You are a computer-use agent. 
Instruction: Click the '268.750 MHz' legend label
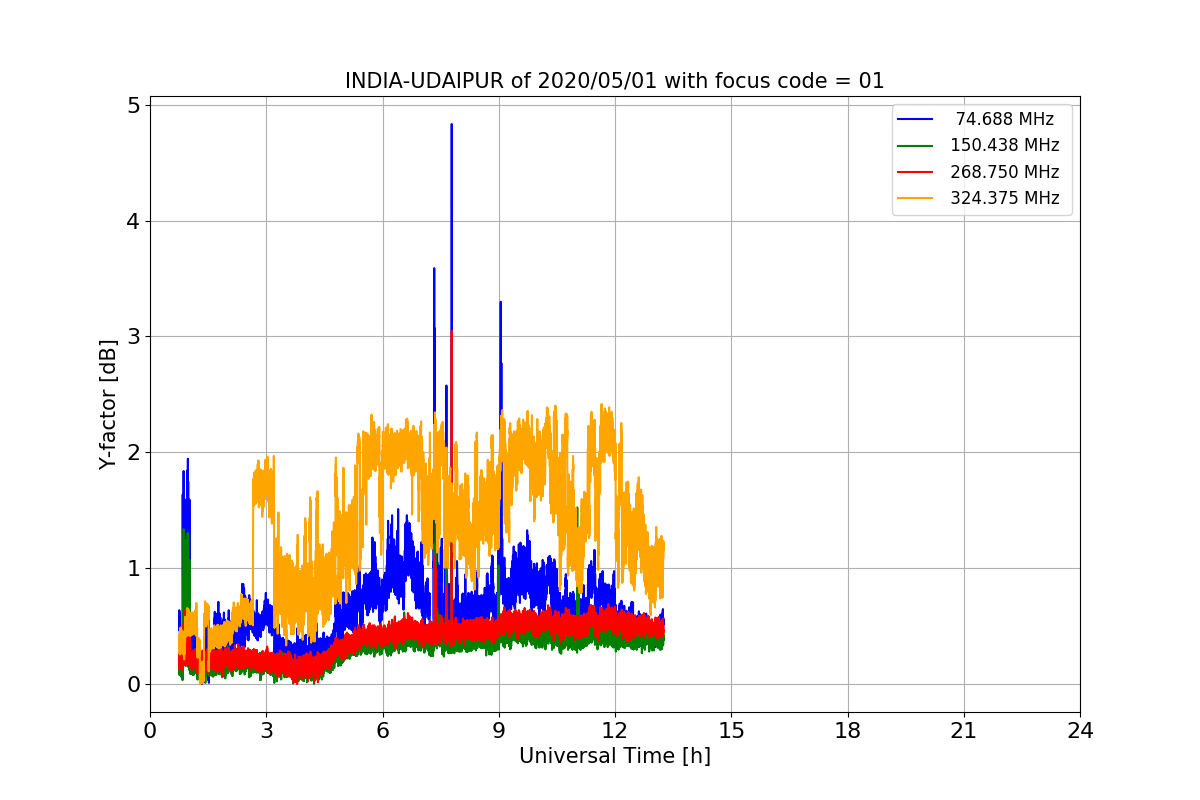(1005, 171)
